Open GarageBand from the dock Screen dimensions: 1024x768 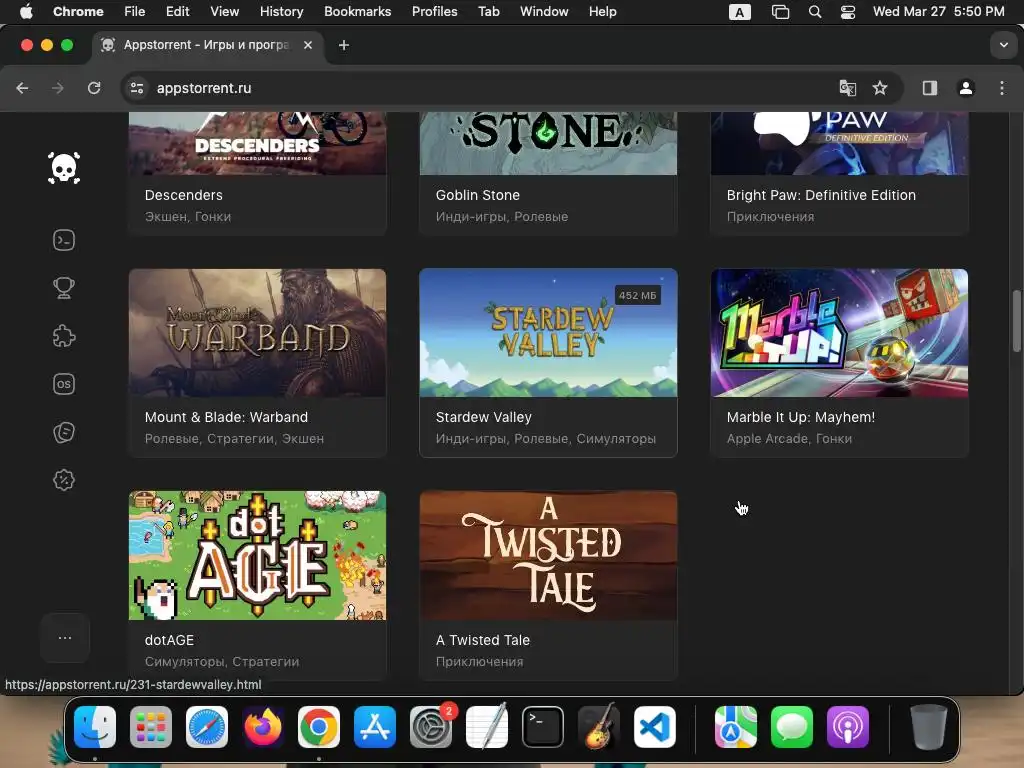click(x=599, y=727)
